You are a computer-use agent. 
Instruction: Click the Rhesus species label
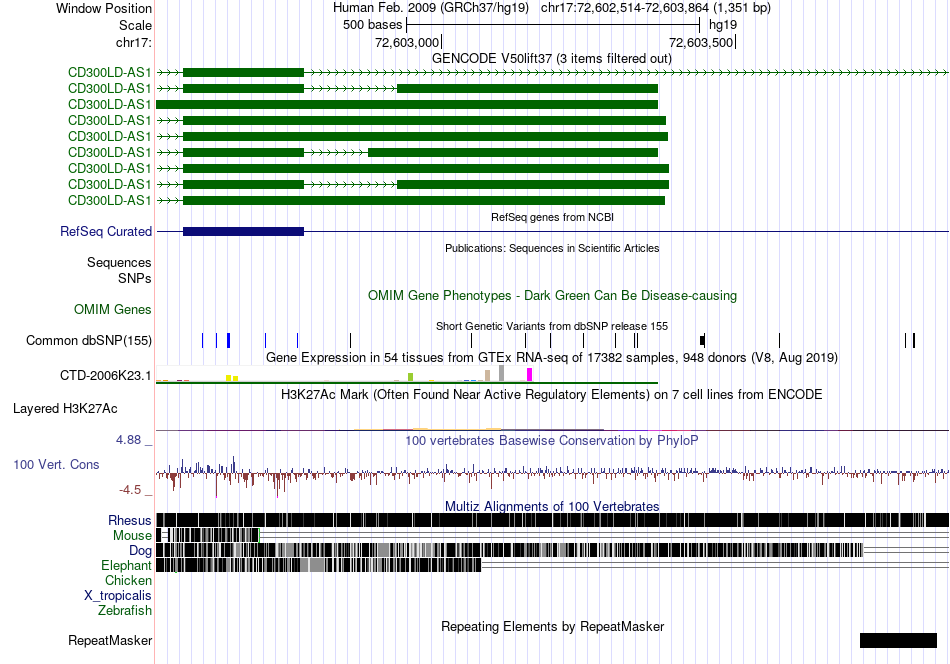pos(130,520)
